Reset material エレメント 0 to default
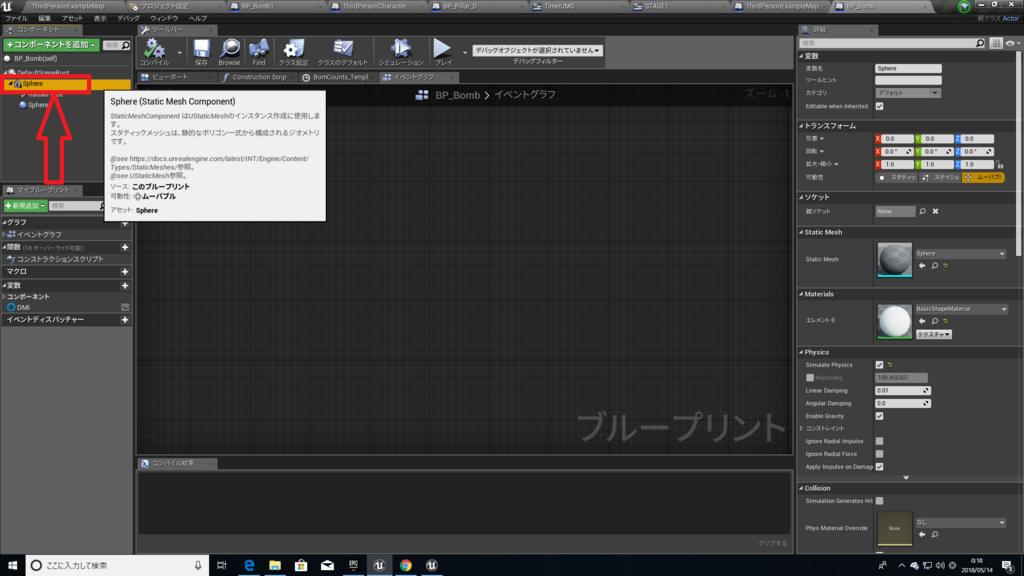 (946, 321)
